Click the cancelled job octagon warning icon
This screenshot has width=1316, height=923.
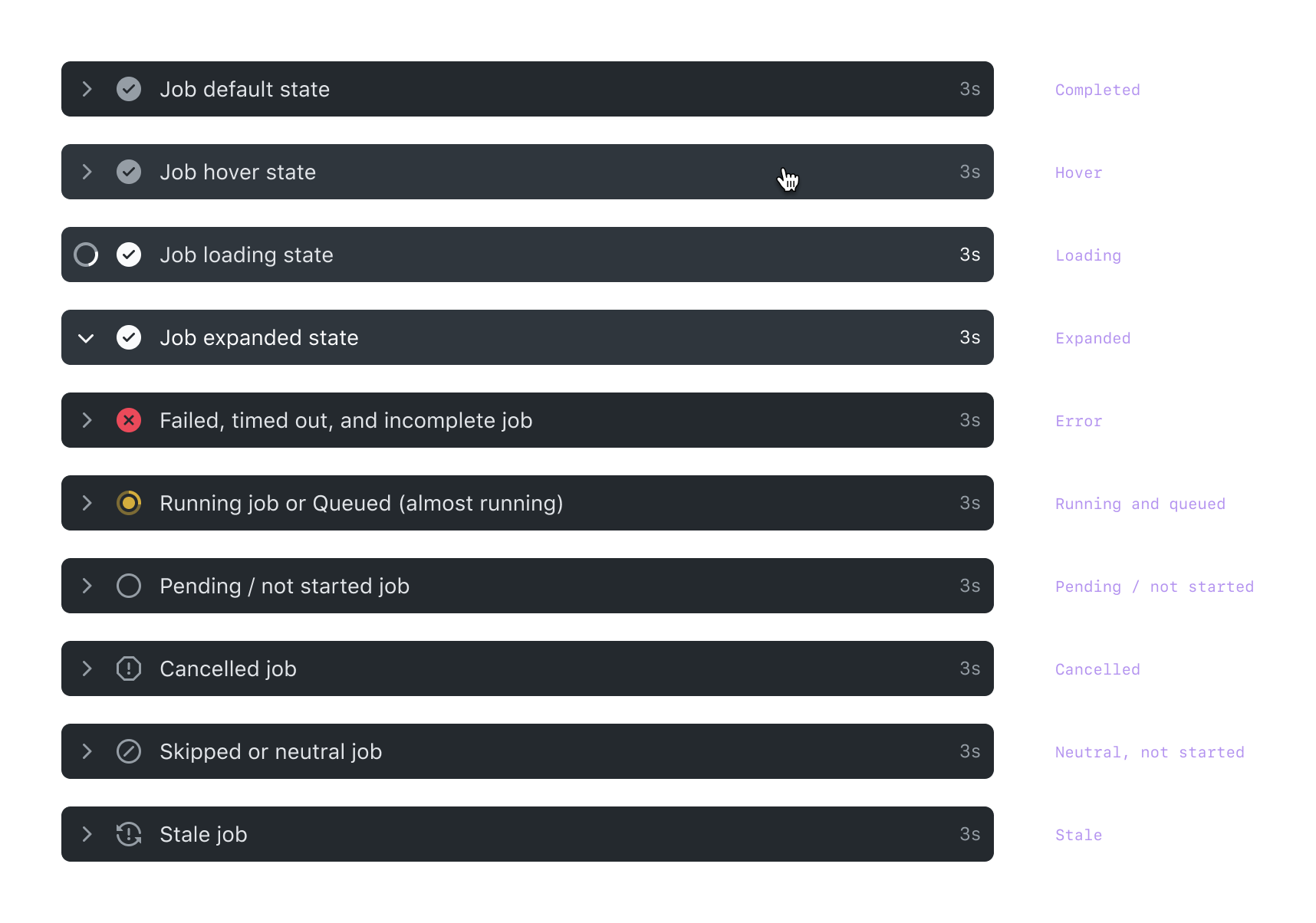[x=129, y=668]
